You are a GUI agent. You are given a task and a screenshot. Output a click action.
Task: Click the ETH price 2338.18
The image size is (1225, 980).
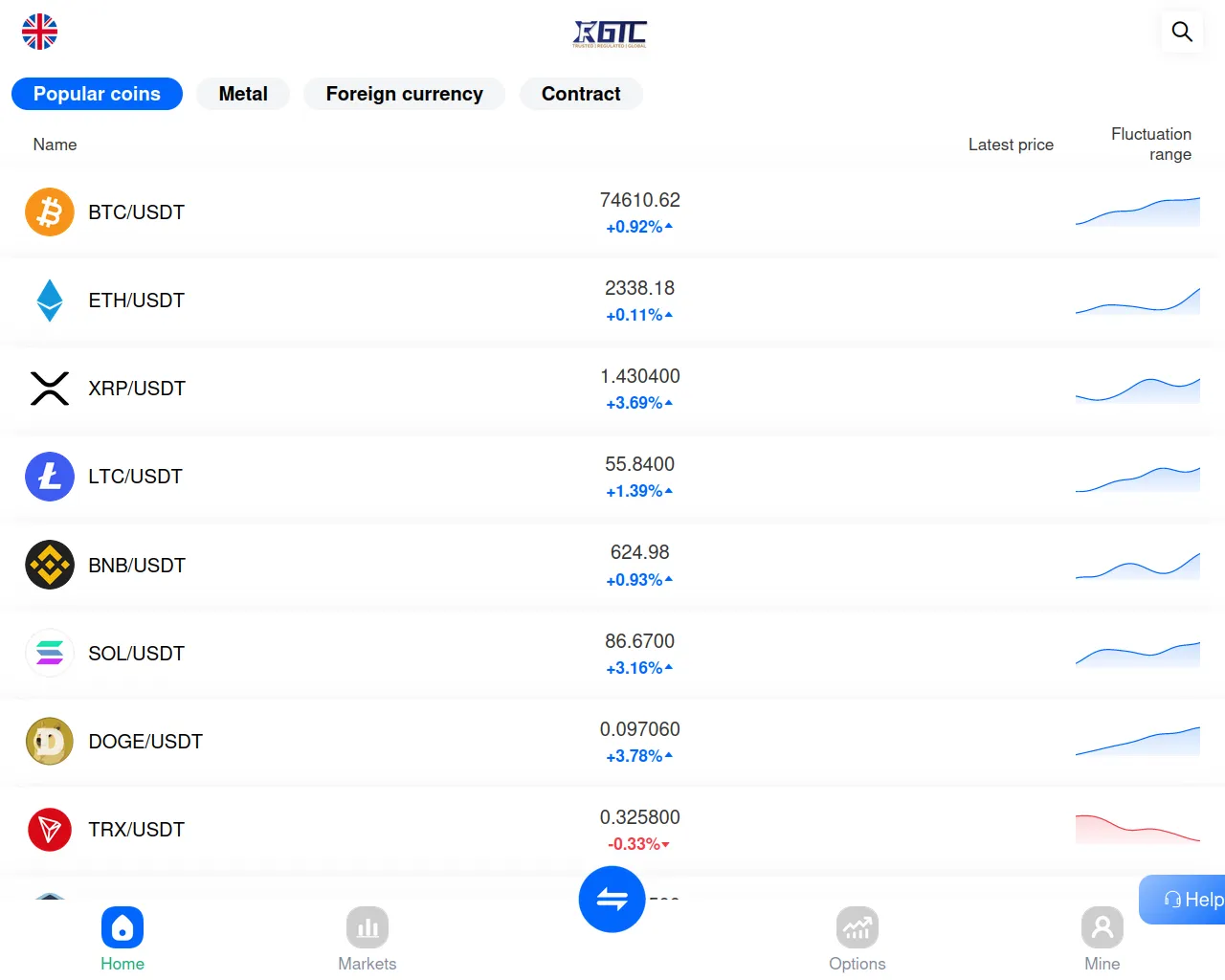click(640, 288)
